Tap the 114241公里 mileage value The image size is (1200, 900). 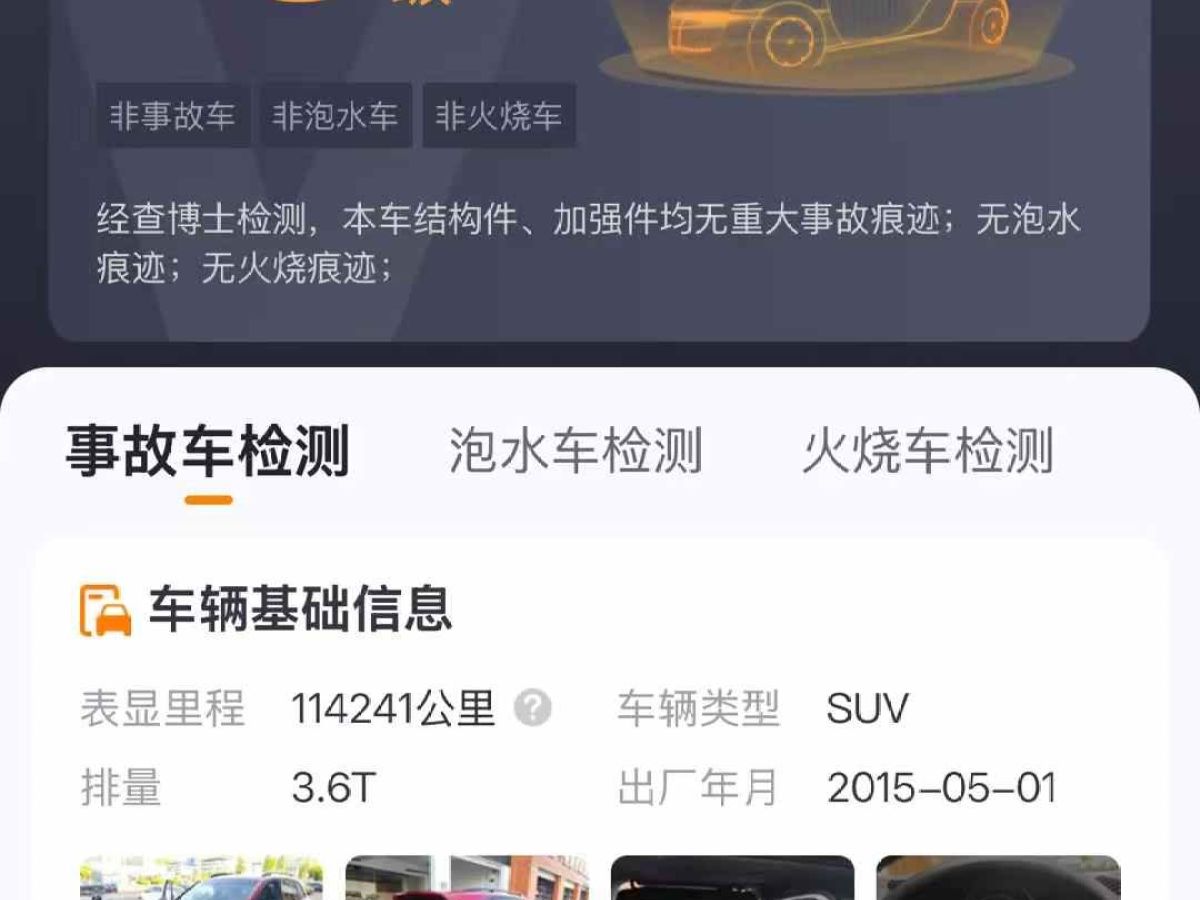(393, 709)
